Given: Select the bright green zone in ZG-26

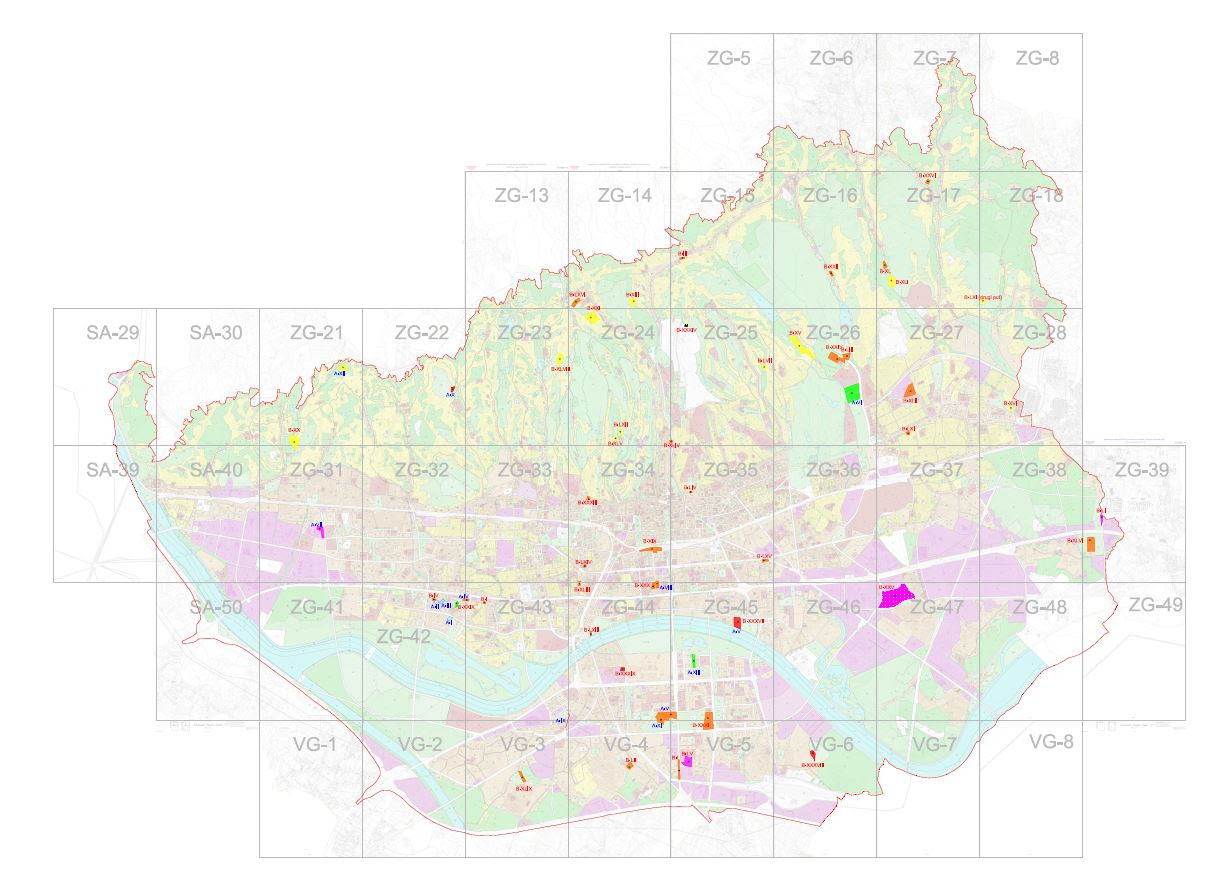Looking at the screenshot, I should pos(853,392).
